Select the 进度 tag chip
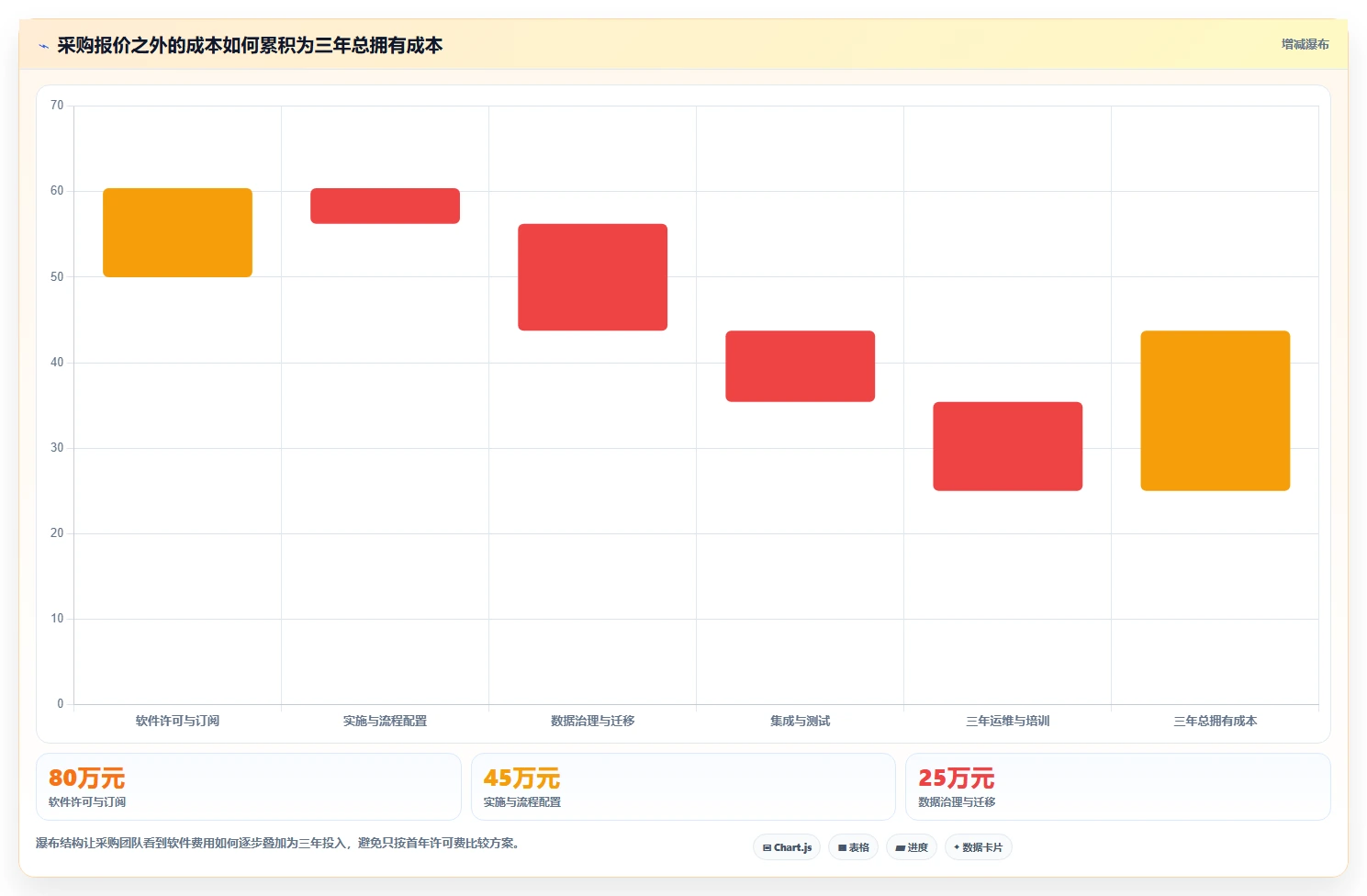This screenshot has height=896, width=1367. (x=911, y=847)
